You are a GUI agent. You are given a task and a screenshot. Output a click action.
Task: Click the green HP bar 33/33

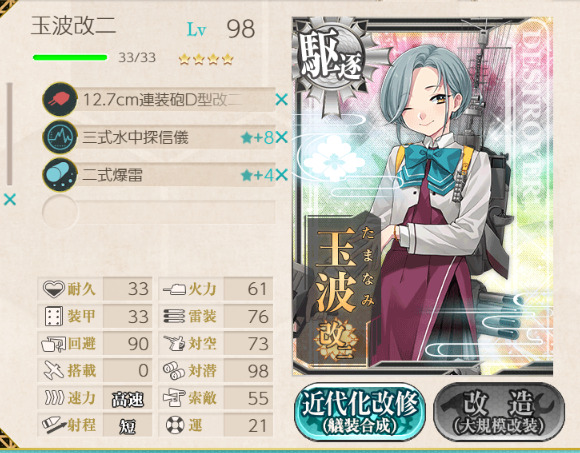(70, 57)
